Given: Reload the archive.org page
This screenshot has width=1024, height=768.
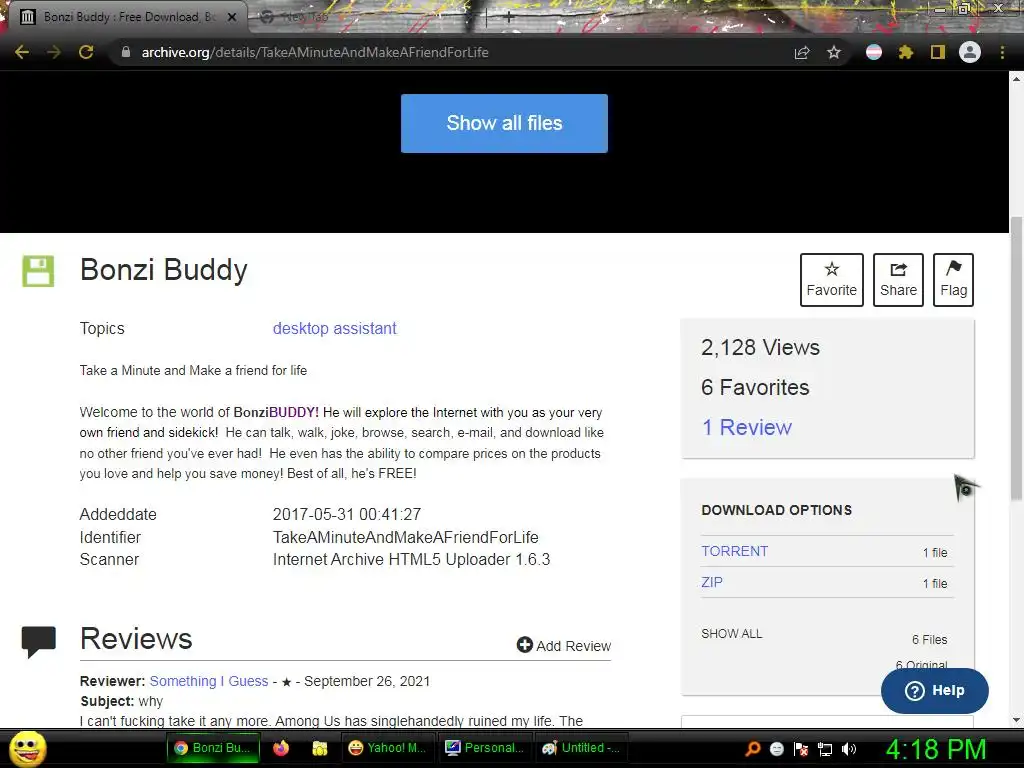Looking at the screenshot, I should (86, 52).
